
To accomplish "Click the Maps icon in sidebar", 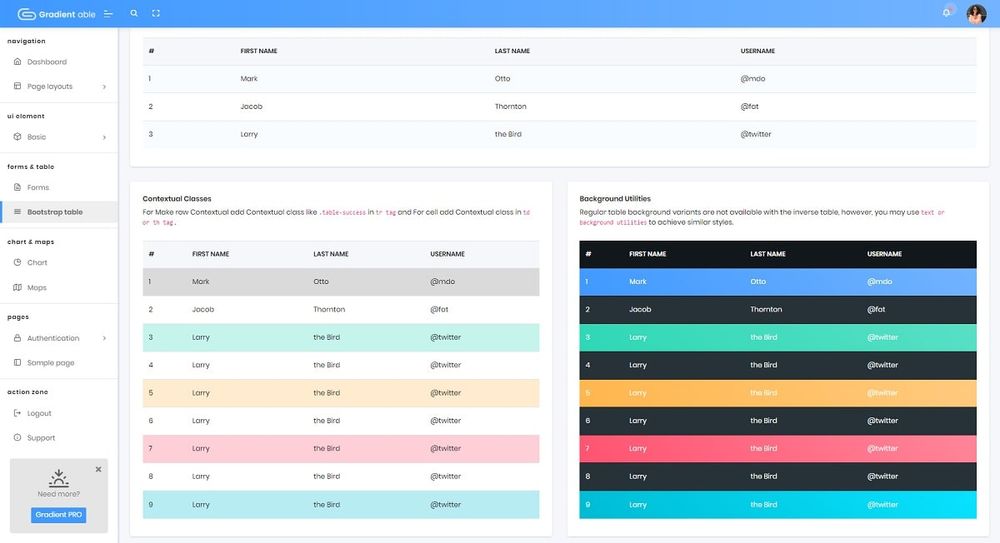I will coord(17,287).
